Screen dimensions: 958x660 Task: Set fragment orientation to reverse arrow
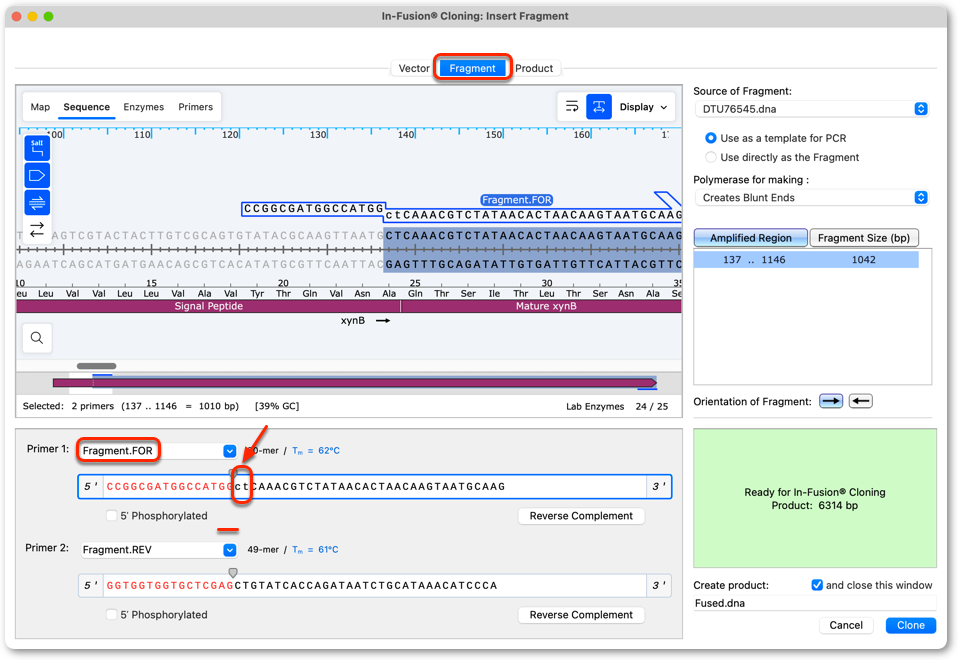(860, 402)
